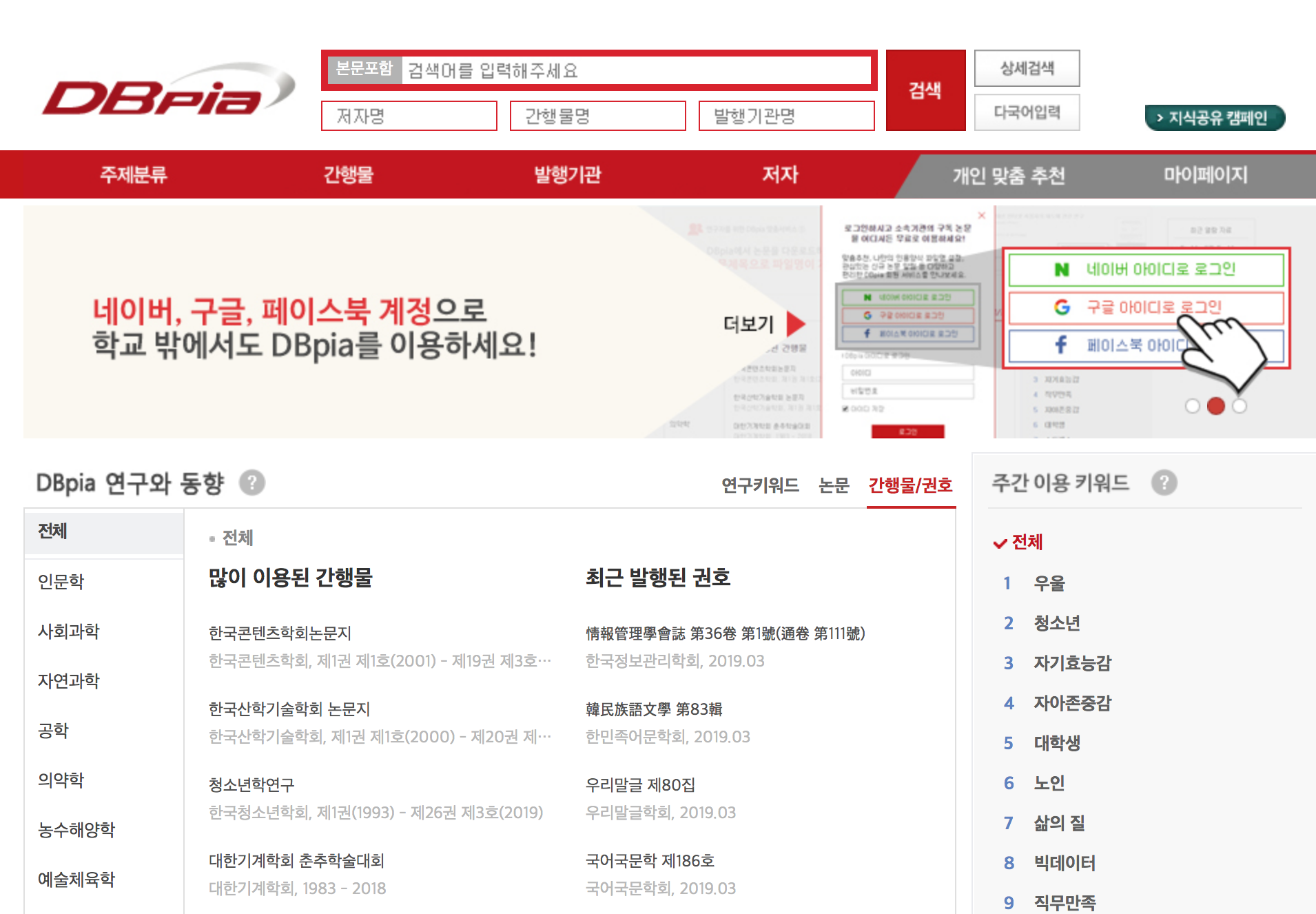The height and width of the screenshot is (914, 1316).
Task: Open the 주제분류 menu
Action: (x=134, y=174)
